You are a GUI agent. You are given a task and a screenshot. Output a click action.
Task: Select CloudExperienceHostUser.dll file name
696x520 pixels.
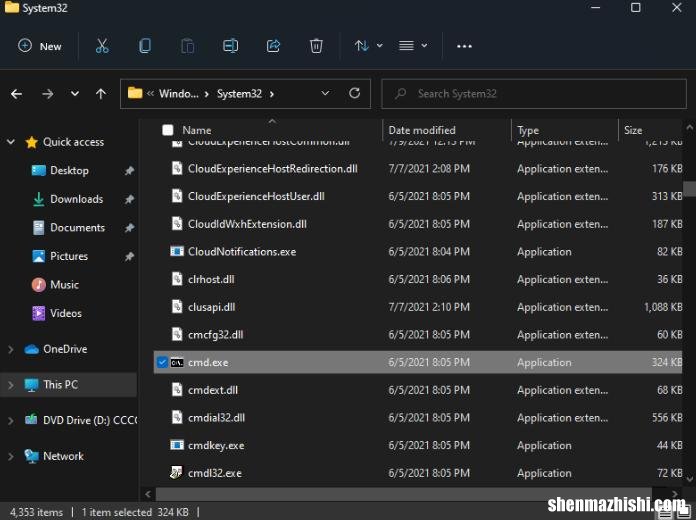[256, 196]
